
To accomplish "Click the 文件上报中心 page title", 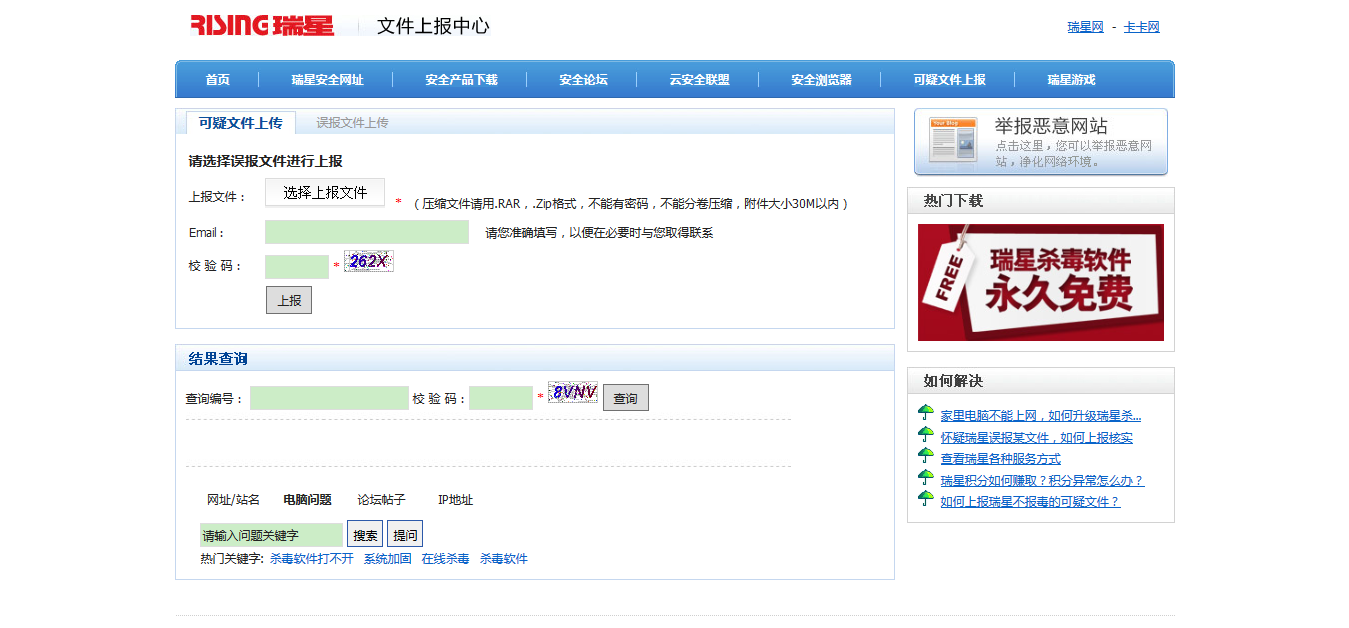I will [433, 26].
